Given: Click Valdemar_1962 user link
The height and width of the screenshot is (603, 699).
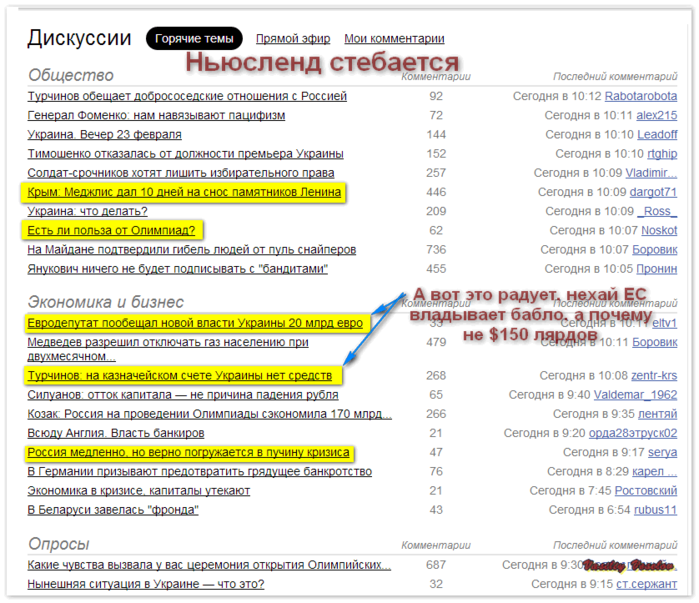Looking at the screenshot, I should click(x=635, y=395).
